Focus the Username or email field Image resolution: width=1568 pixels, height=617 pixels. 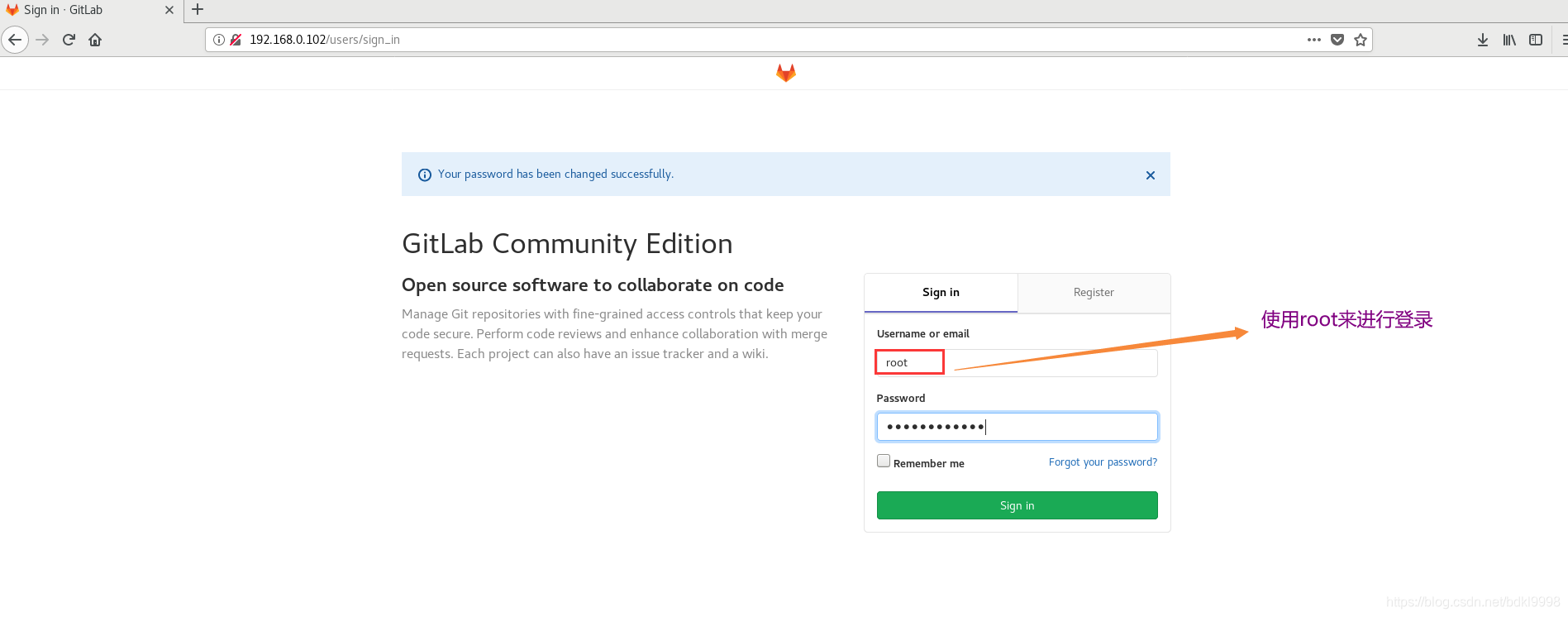pyautogui.click(x=1017, y=362)
